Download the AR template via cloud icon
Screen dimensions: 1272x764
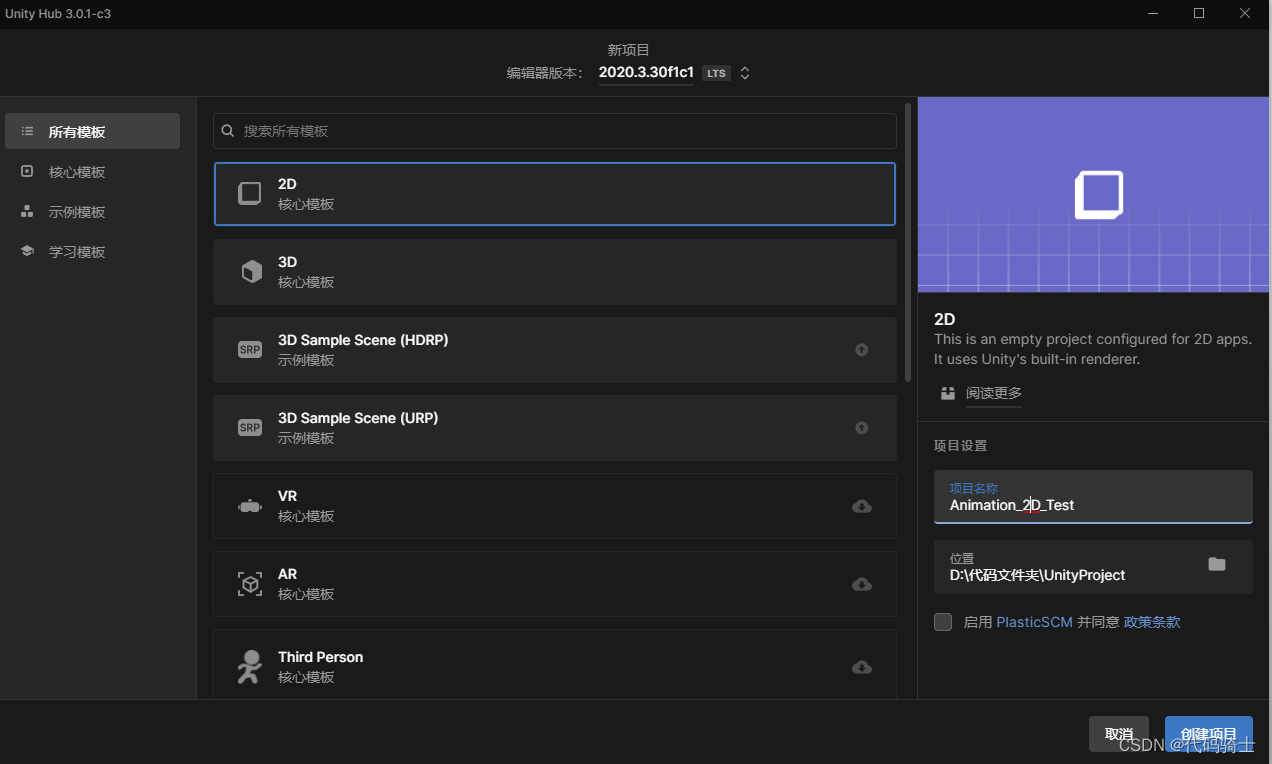(862, 585)
